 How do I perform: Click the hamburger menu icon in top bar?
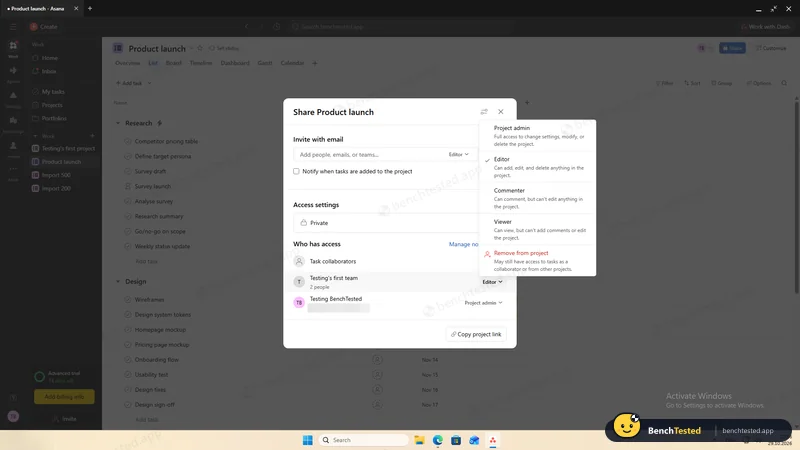click(13, 27)
